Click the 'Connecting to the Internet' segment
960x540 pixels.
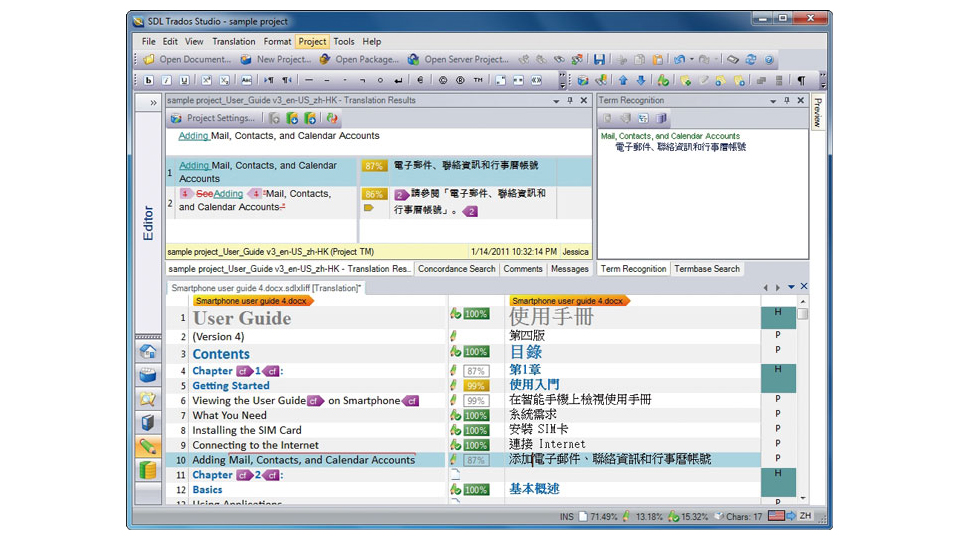pos(255,445)
